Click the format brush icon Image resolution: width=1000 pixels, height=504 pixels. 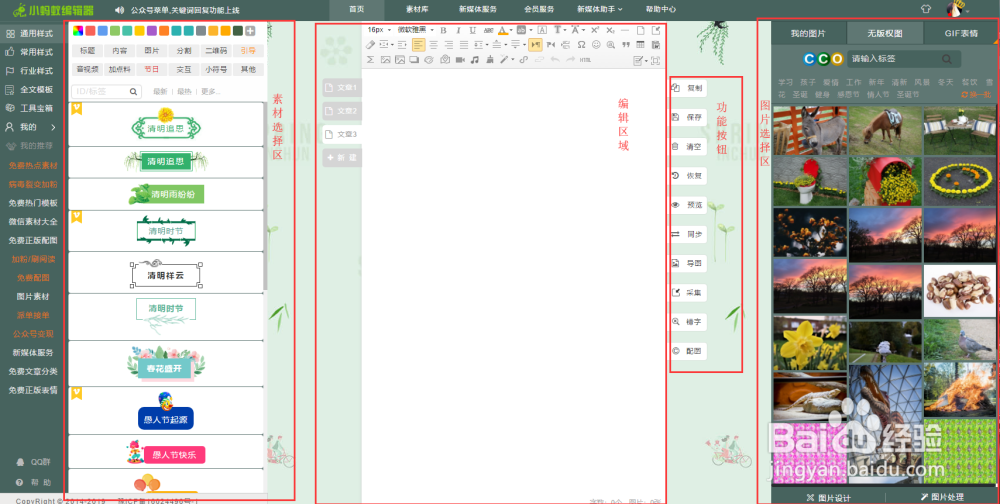(x=490, y=60)
